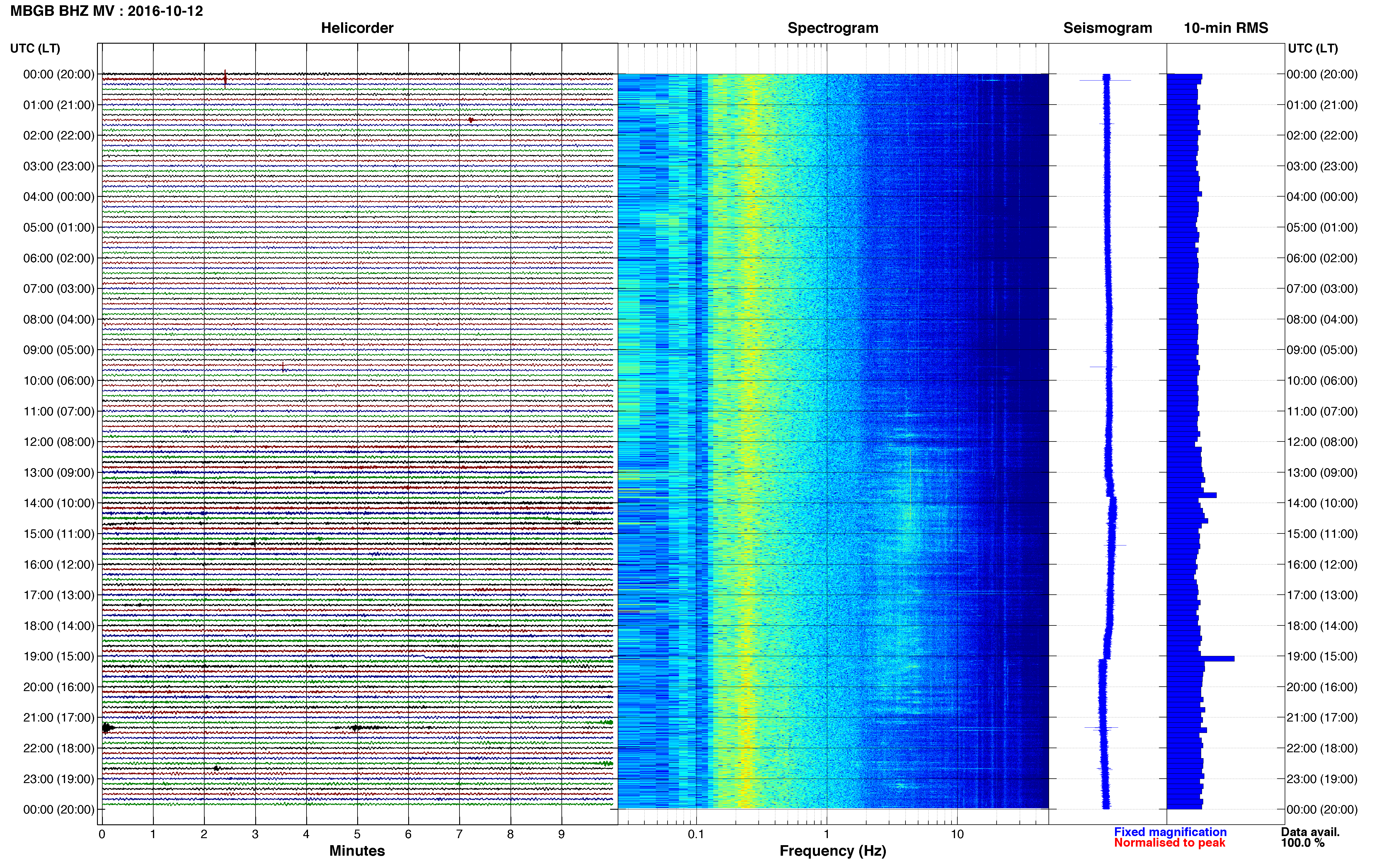Click the left time label '21:00 (17:00)'
This screenshot has width=1389, height=868.
(59, 718)
